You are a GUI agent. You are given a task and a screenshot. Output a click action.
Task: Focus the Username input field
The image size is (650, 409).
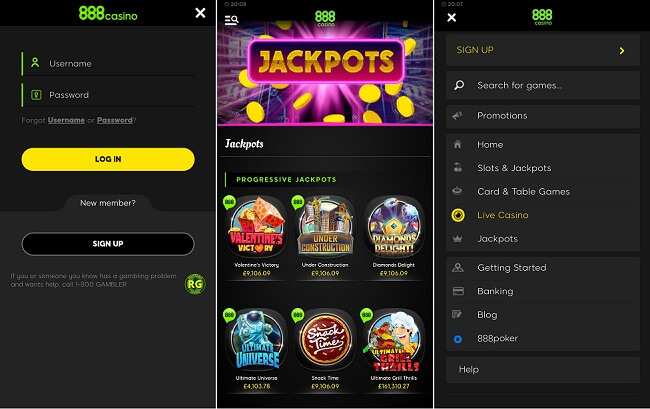tap(109, 63)
